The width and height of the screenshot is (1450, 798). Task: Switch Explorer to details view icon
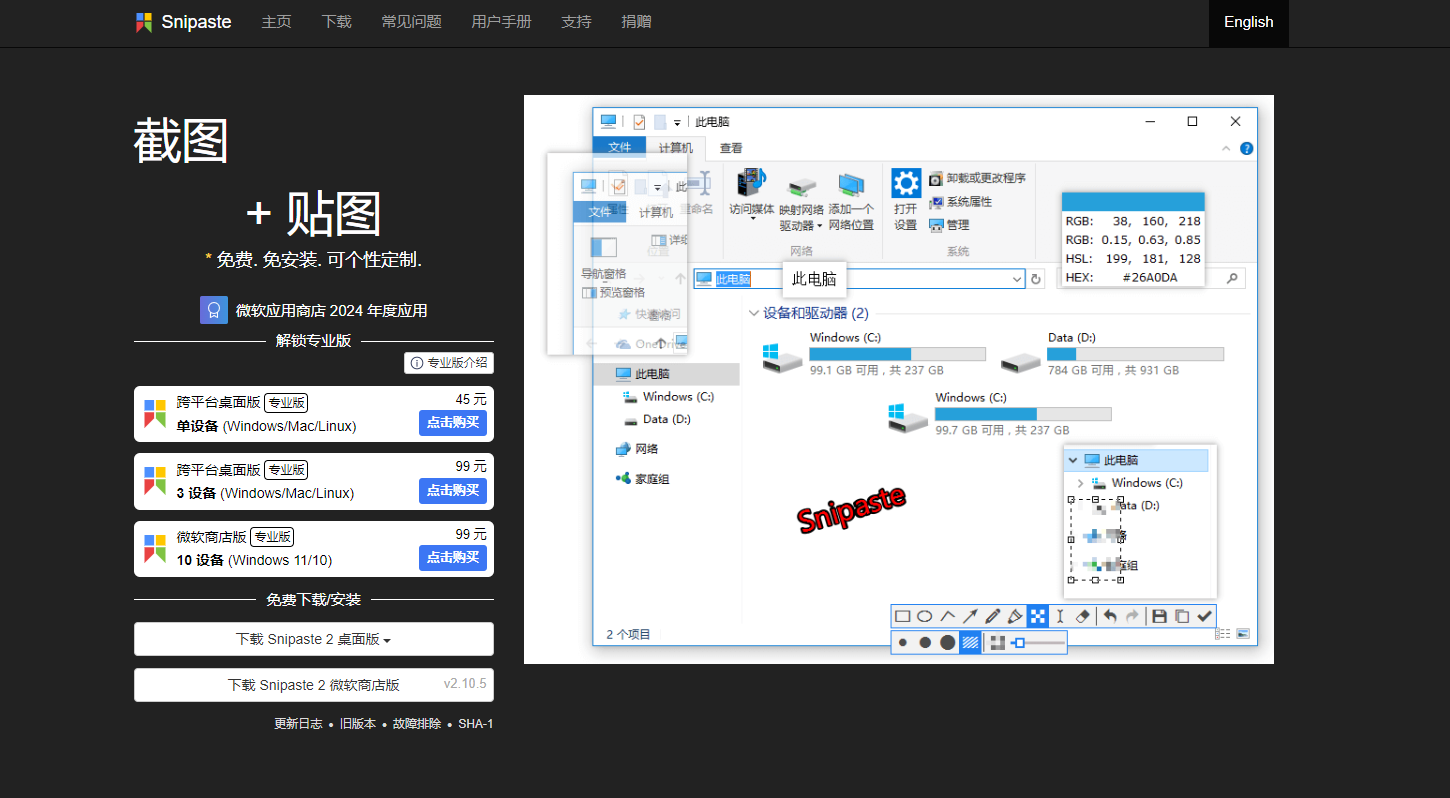1223,634
